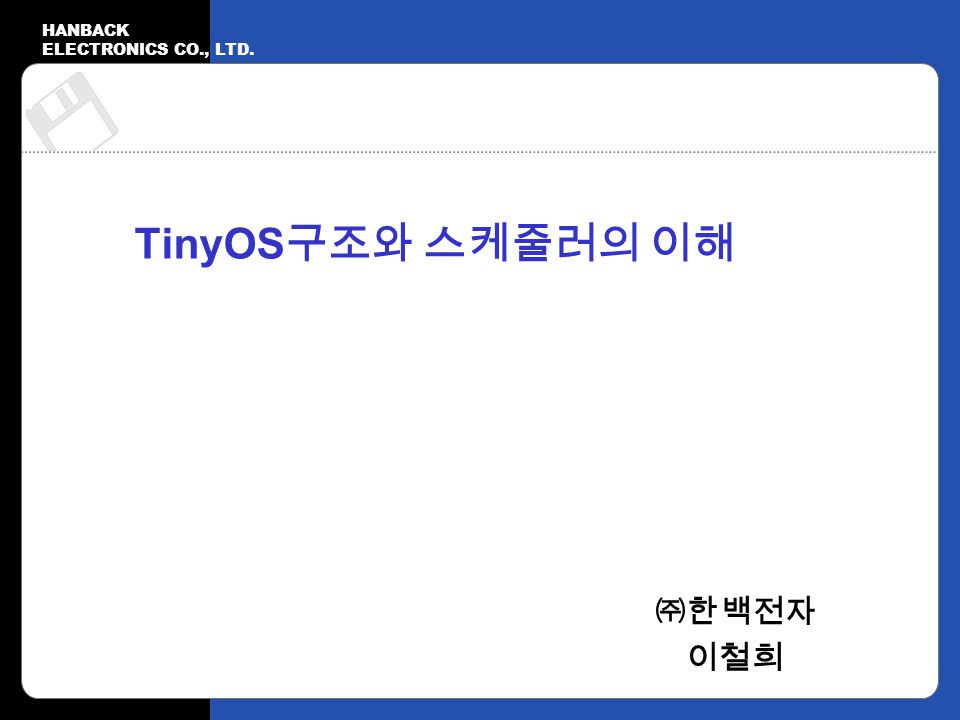The height and width of the screenshot is (720, 960).
Task: Click the company name '㈜한백전자'
Action: pos(735,610)
